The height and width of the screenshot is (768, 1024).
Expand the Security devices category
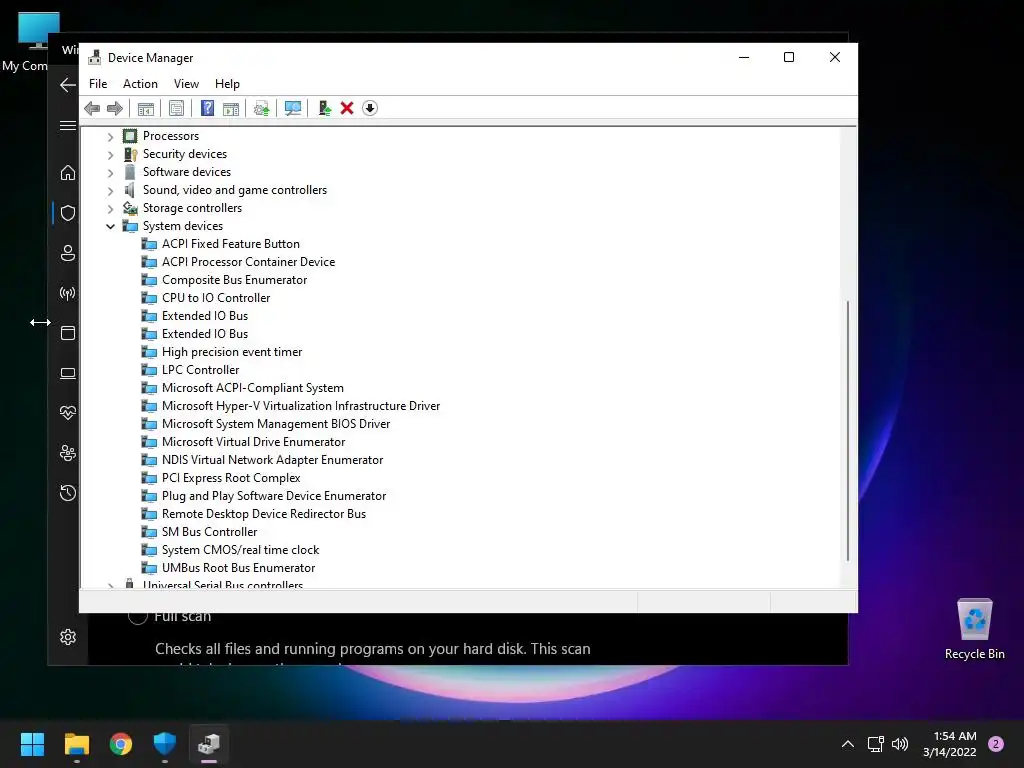[x=110, y=155]
